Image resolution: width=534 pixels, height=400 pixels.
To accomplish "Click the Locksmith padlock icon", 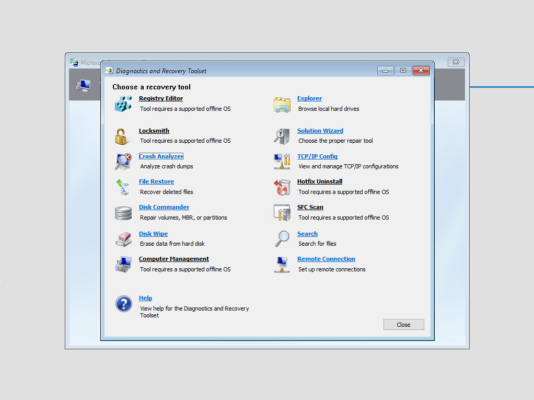I will click(x=121, y=136).
